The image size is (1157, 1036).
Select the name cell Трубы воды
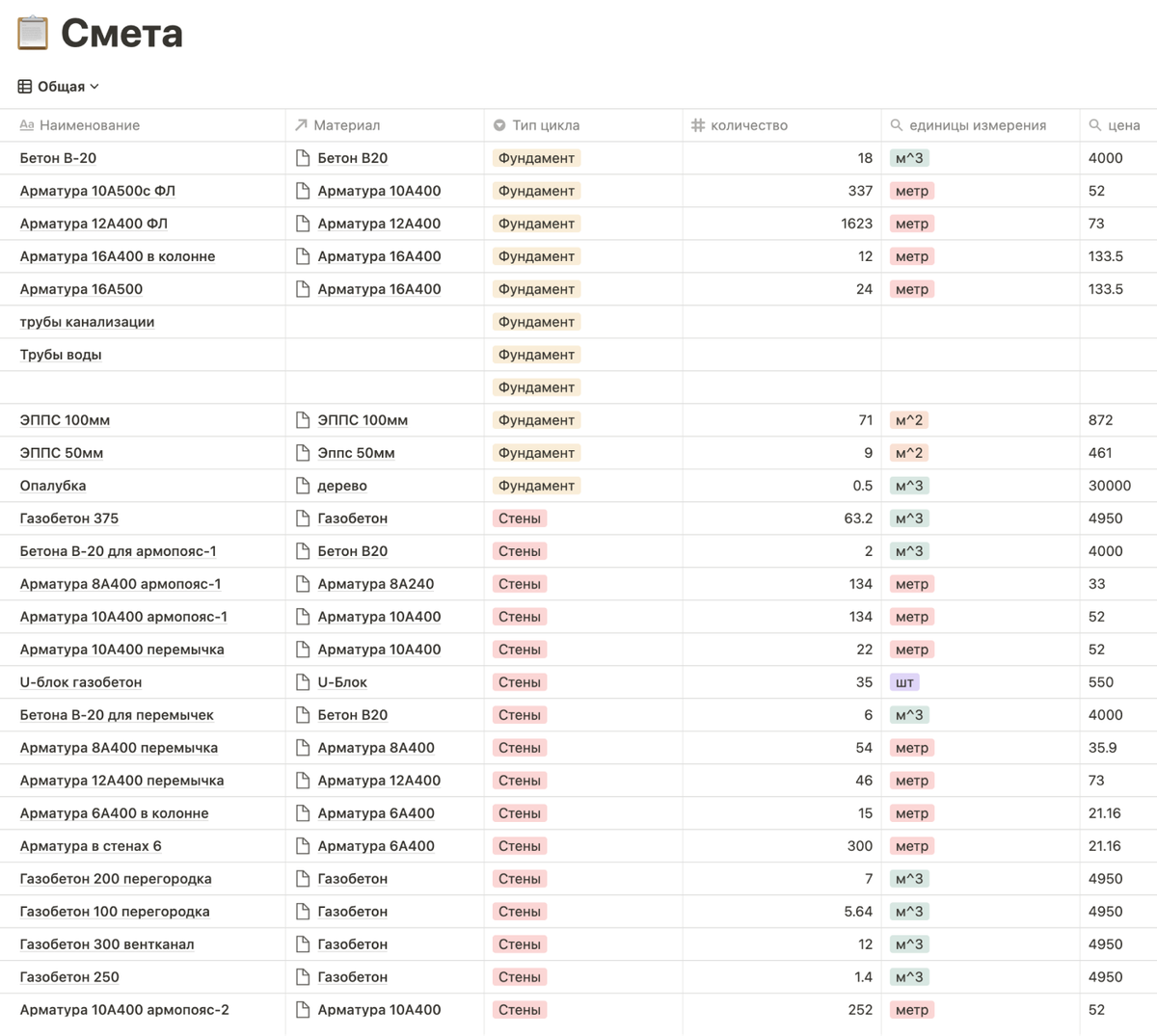tap(143, 355)
